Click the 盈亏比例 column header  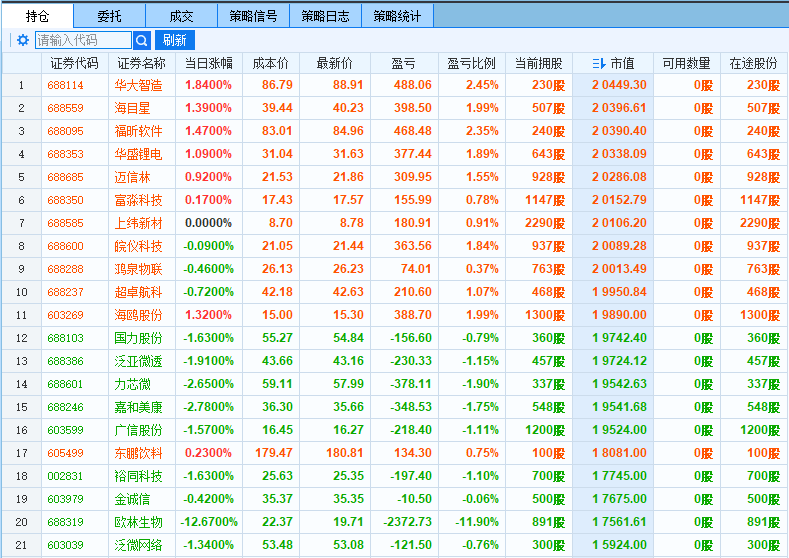[x=471, y=63]
